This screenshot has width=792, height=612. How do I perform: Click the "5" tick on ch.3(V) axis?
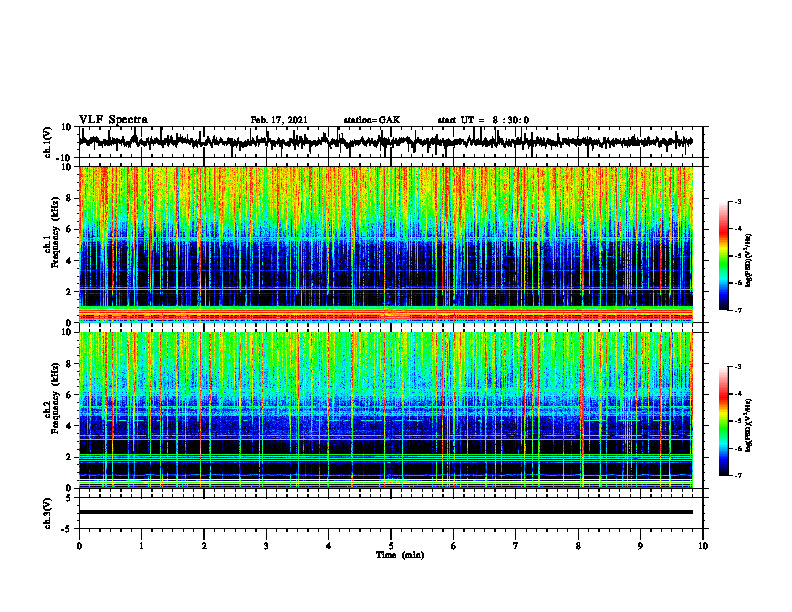tap(69, 498)
